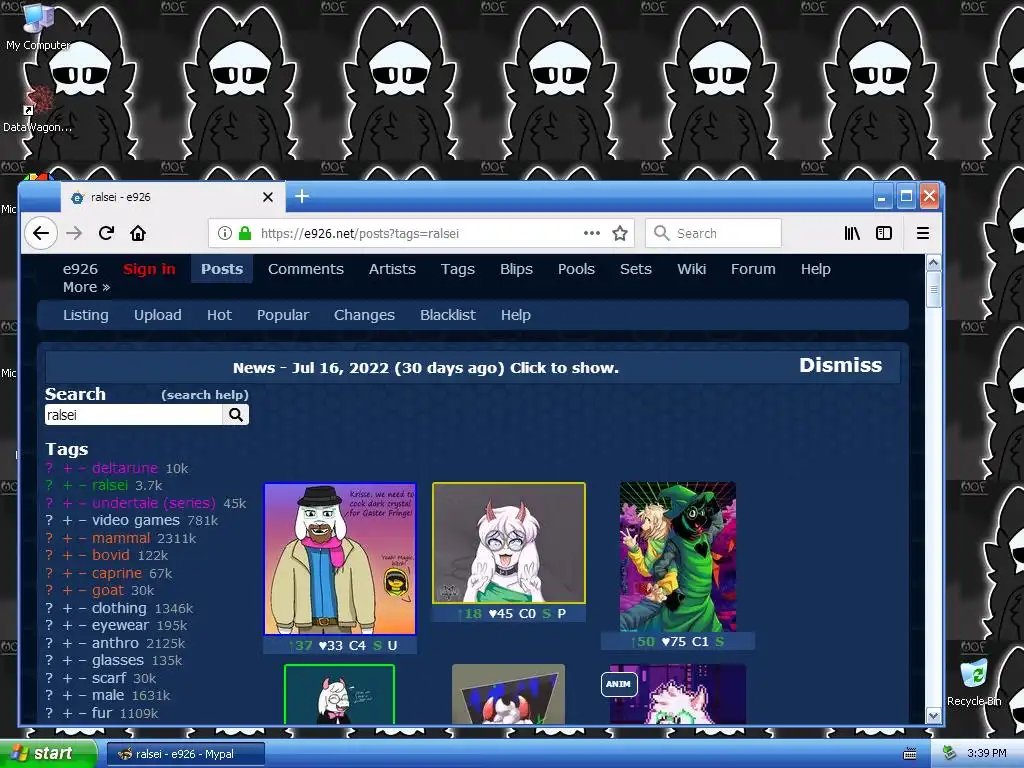
Task: Open the '(search help)' link
Action: (205, 394)
